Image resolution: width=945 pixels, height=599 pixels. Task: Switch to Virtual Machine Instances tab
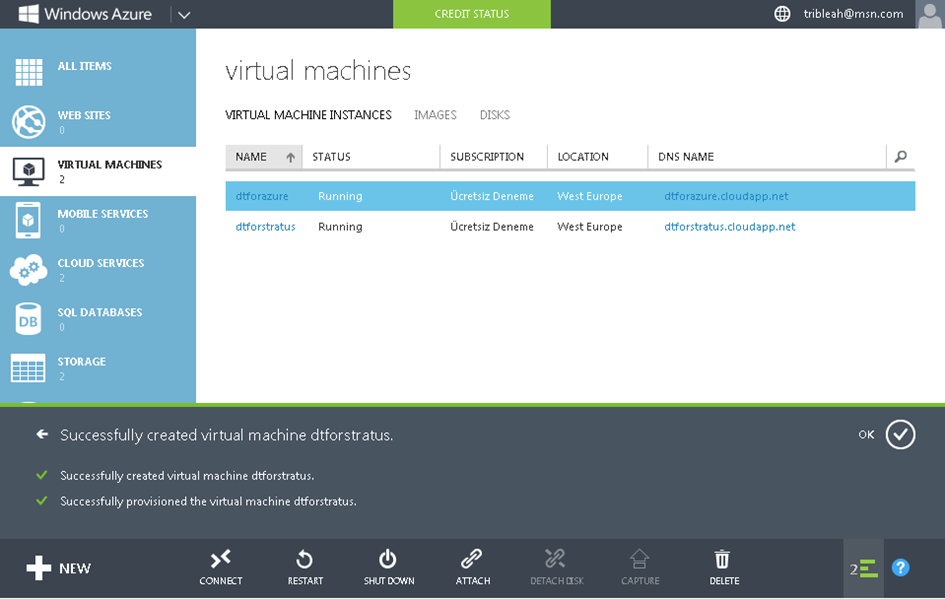(x=309, y=115)
